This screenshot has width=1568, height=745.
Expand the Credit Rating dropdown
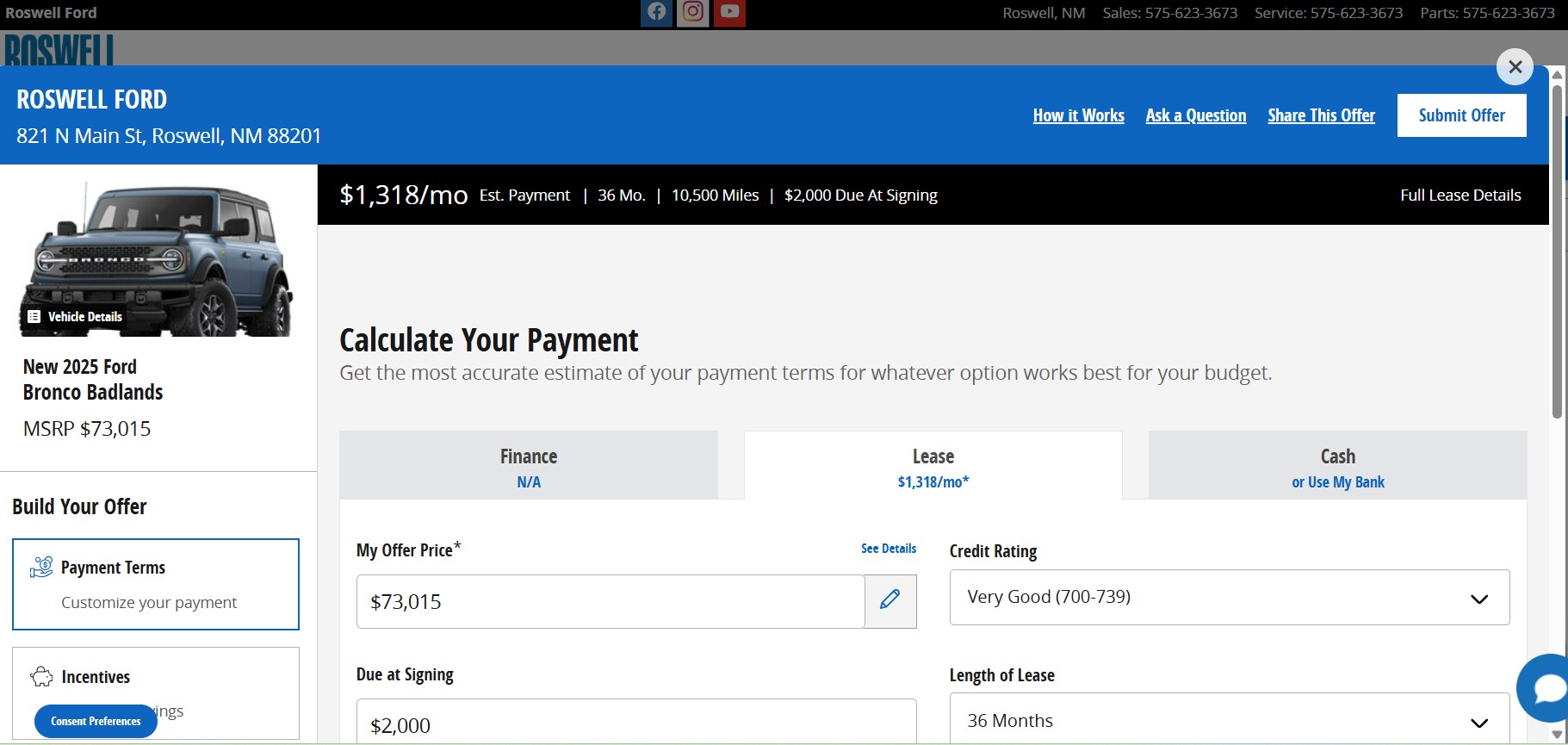tap(1230, 598)
